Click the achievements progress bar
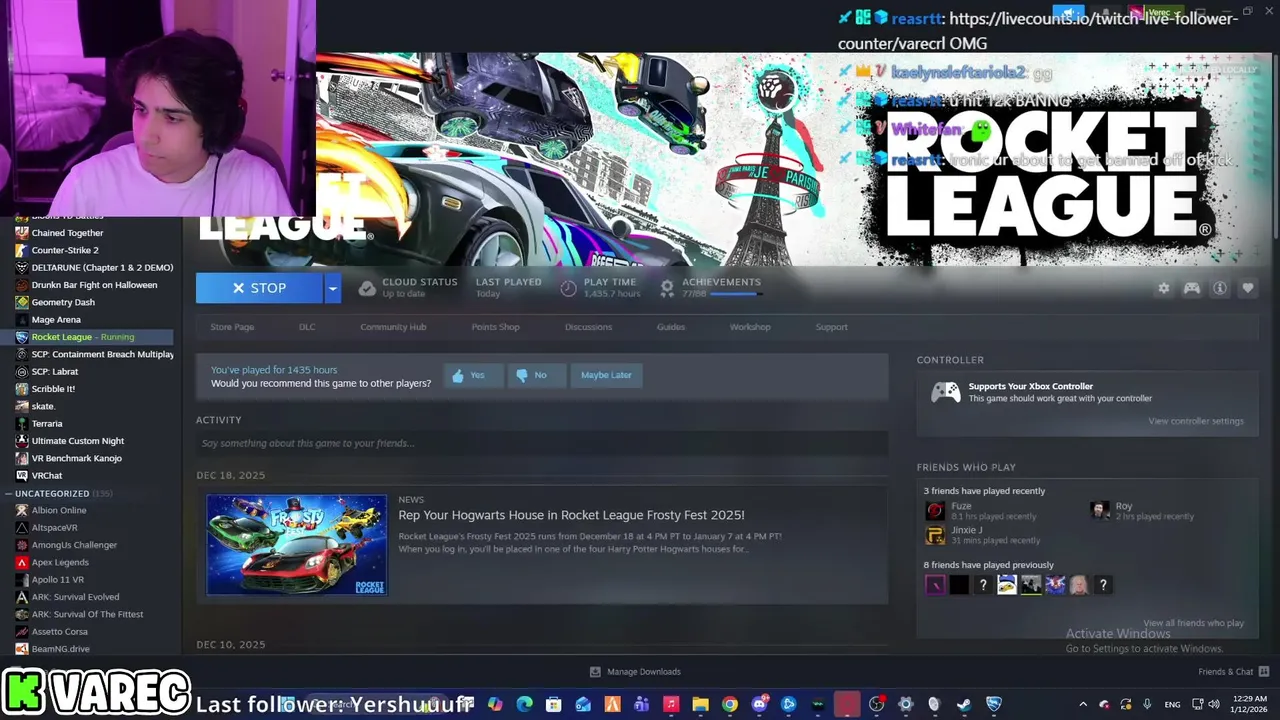 point(735,294)
